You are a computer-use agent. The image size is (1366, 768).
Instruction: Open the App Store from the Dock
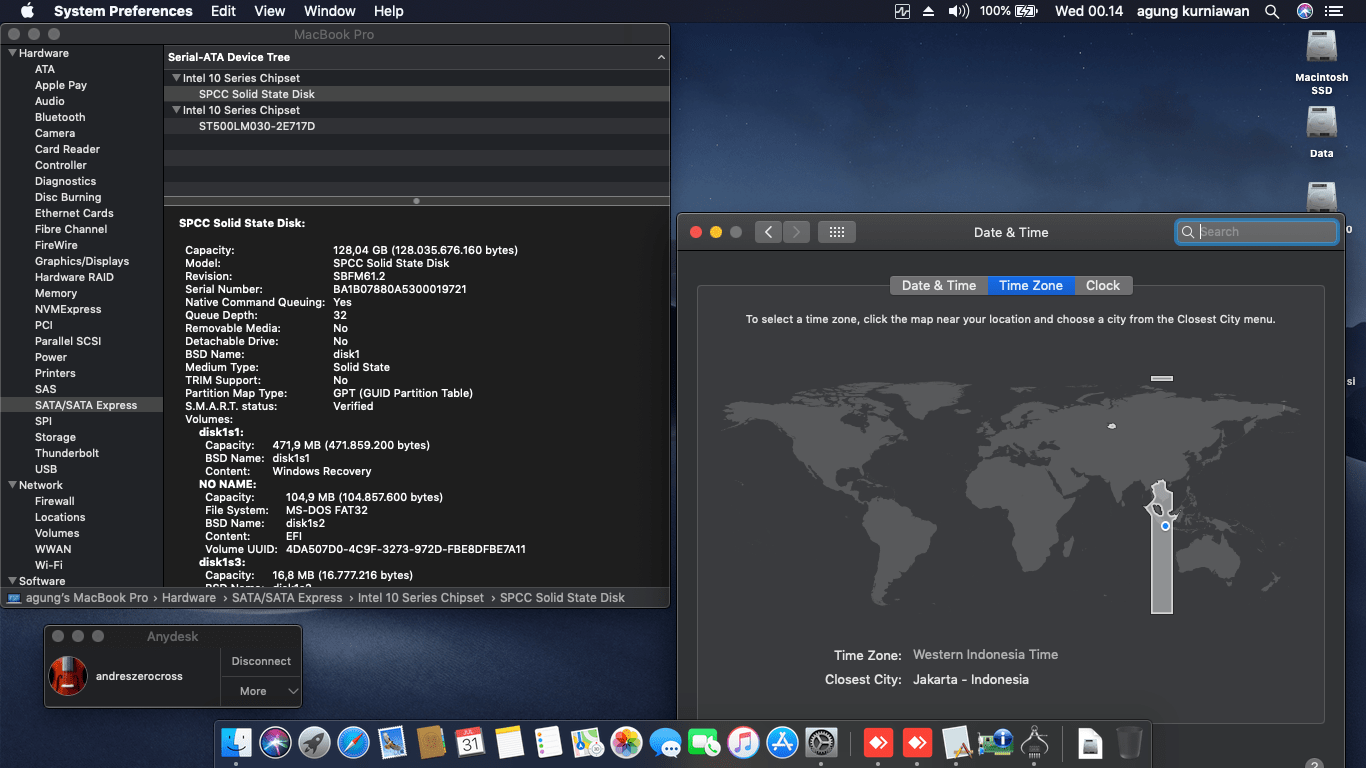782,743
